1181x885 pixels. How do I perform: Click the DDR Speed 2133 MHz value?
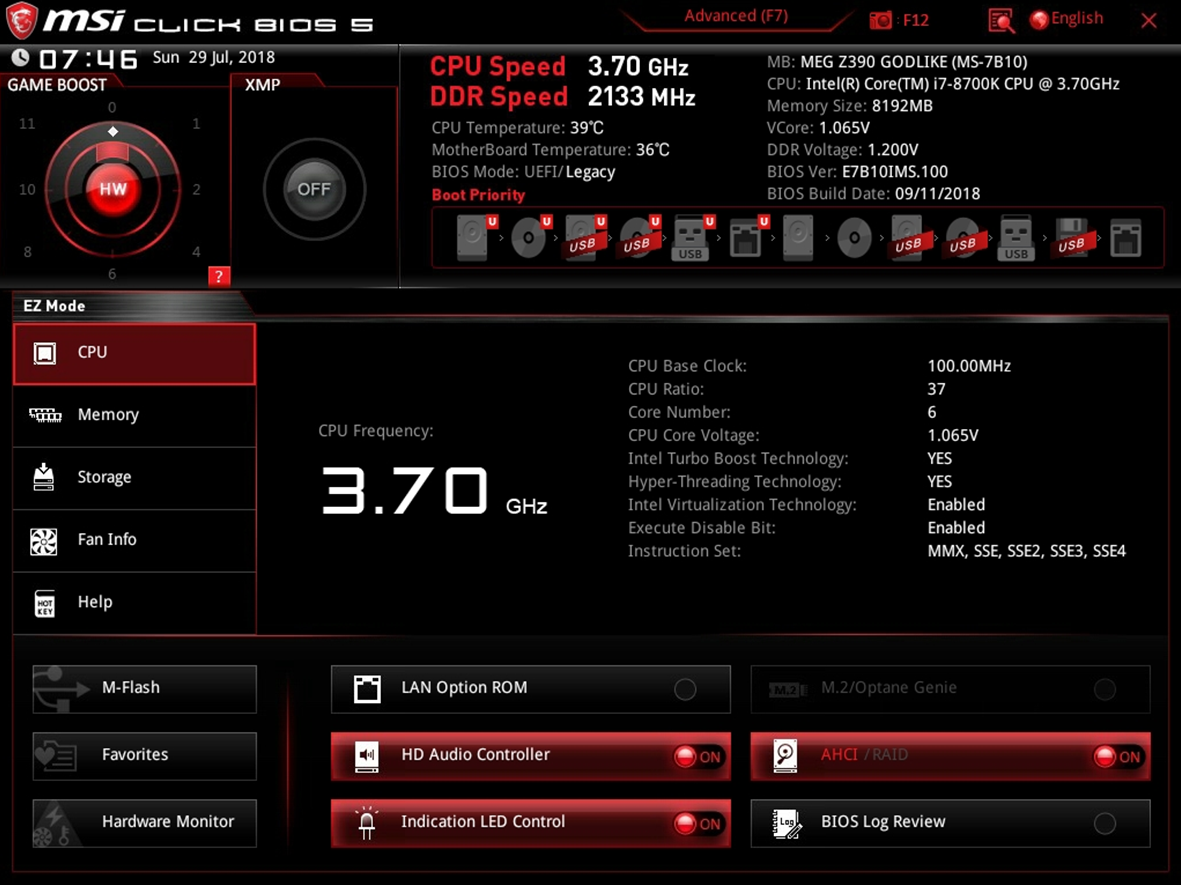[641, 97]
